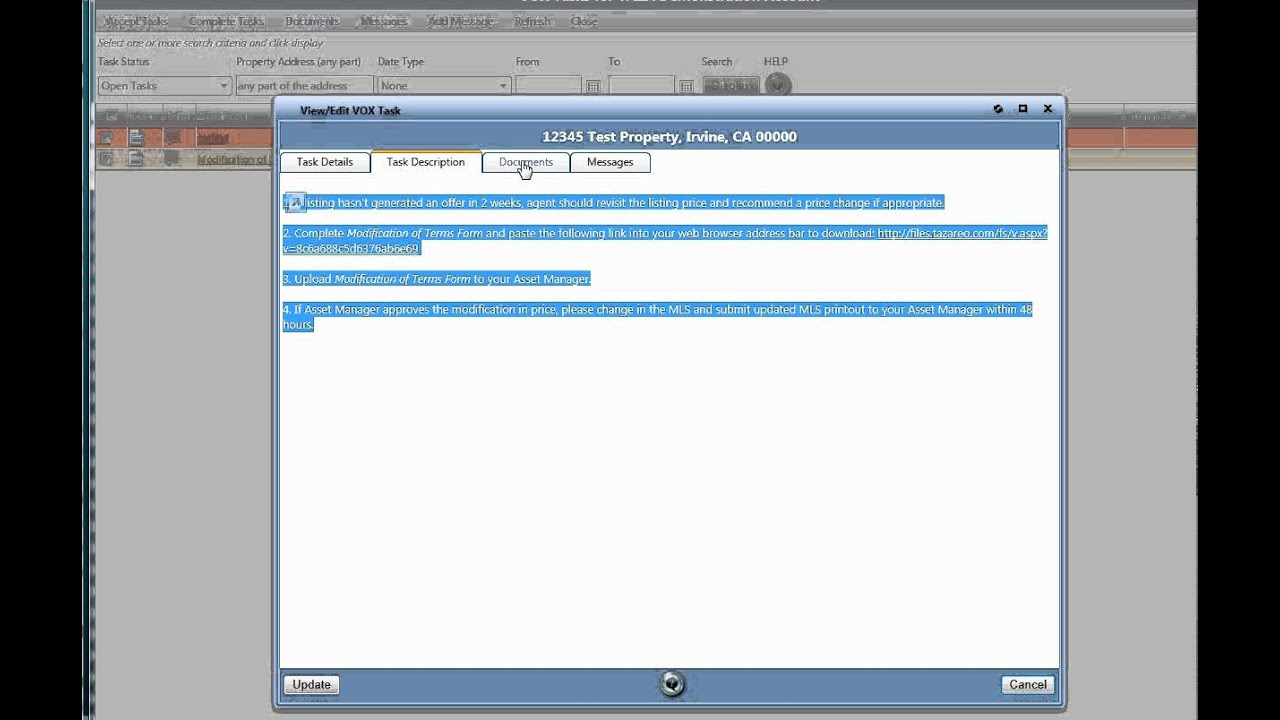Click message icon in the red listing row
The width and height of the screenshot is (1280, 720).
[x=171, y=138]
